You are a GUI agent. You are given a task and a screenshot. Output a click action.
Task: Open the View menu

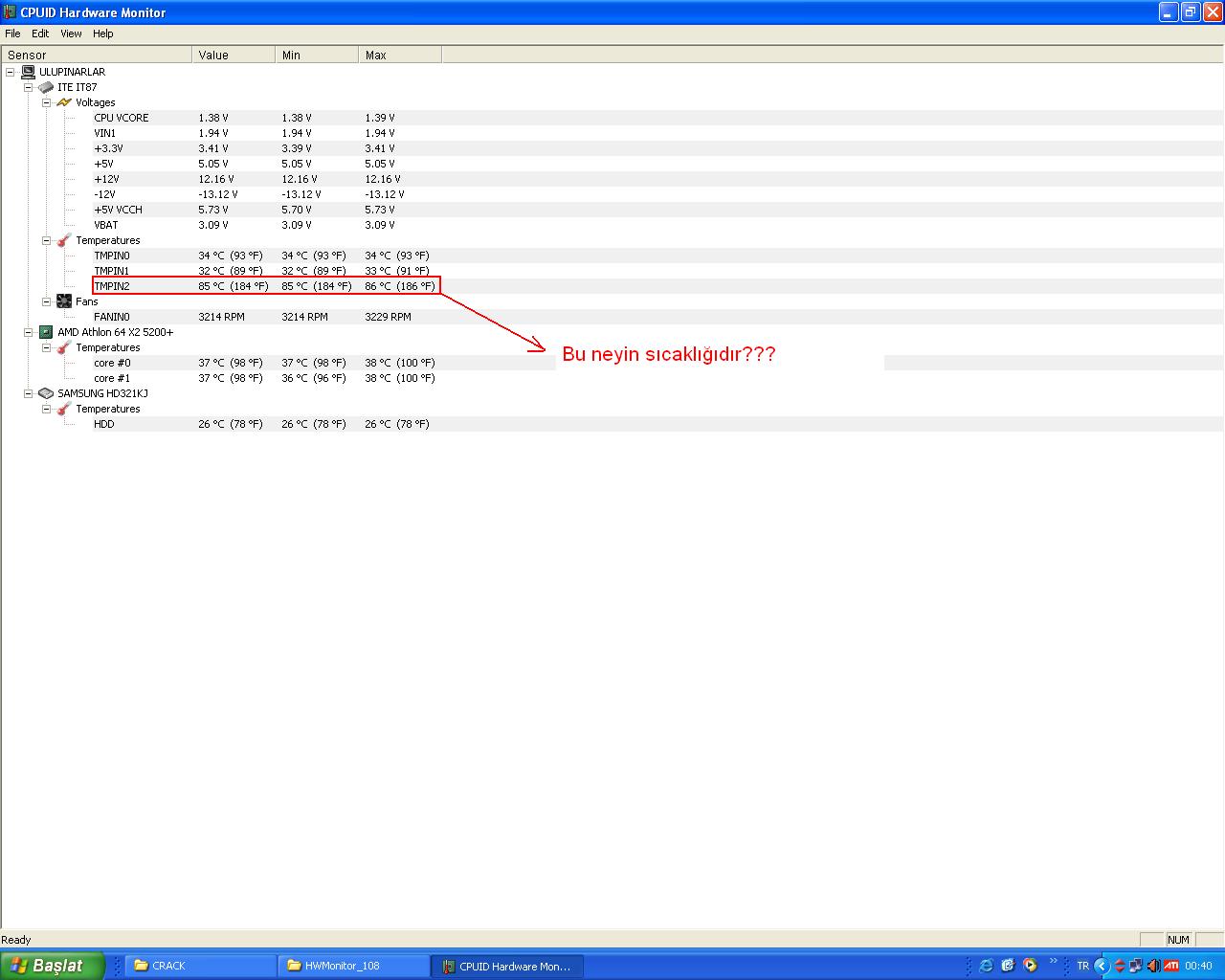pyautogui.click(x=71, y=33)
